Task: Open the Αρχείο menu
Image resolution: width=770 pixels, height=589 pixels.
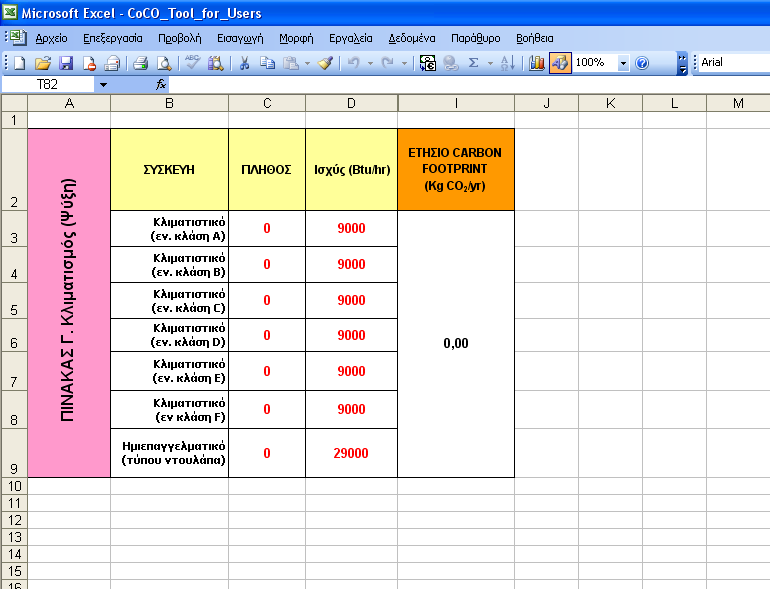Action: pyautogui.click(x=52, y=38)
